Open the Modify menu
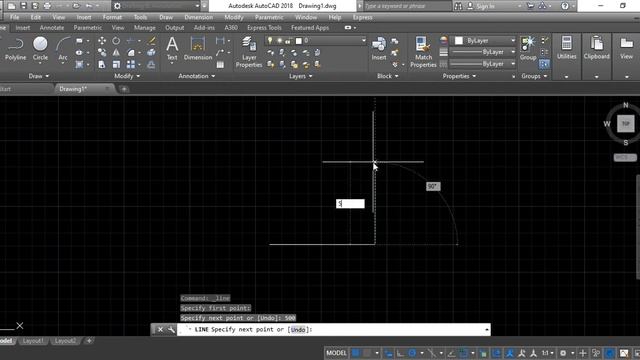Viewport: 640px width, 360px height. point(234,17)
